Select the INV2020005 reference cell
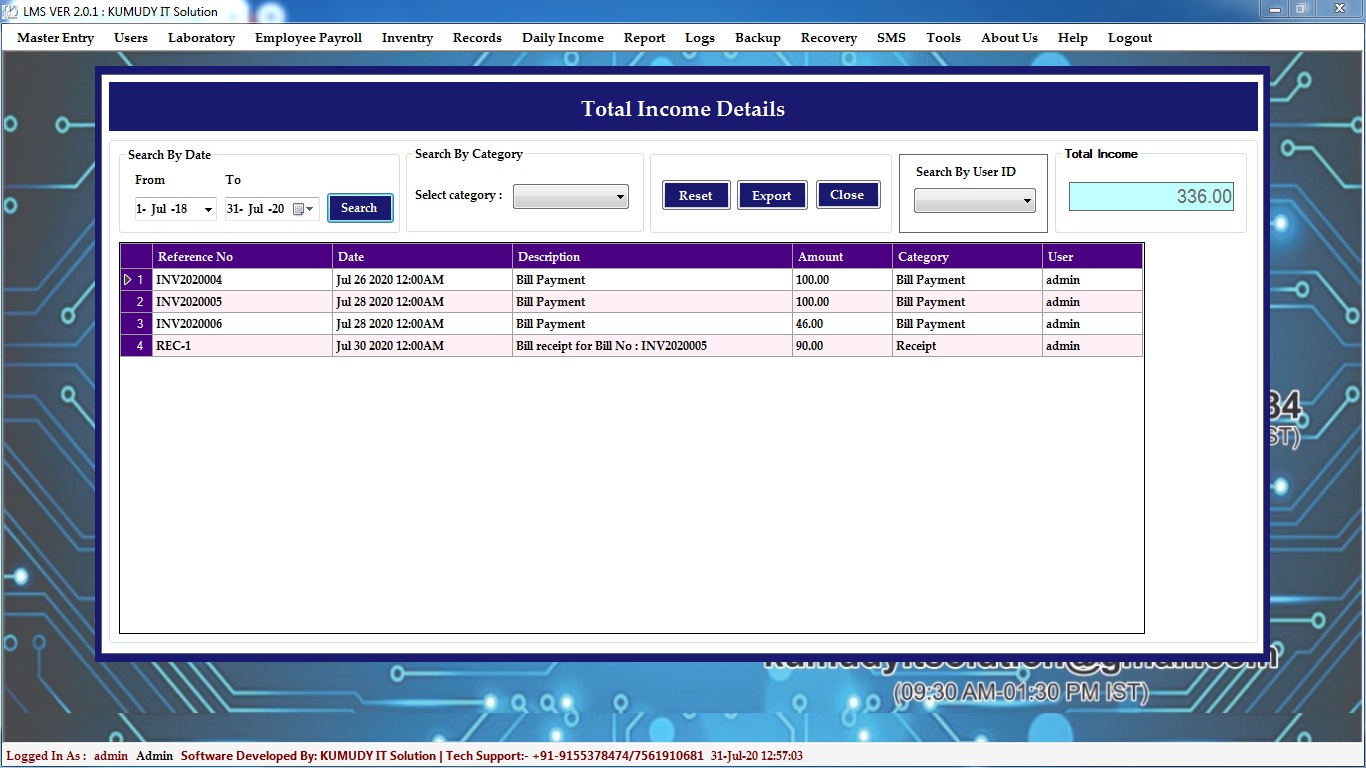The image size is (1366, 768). 241,302
